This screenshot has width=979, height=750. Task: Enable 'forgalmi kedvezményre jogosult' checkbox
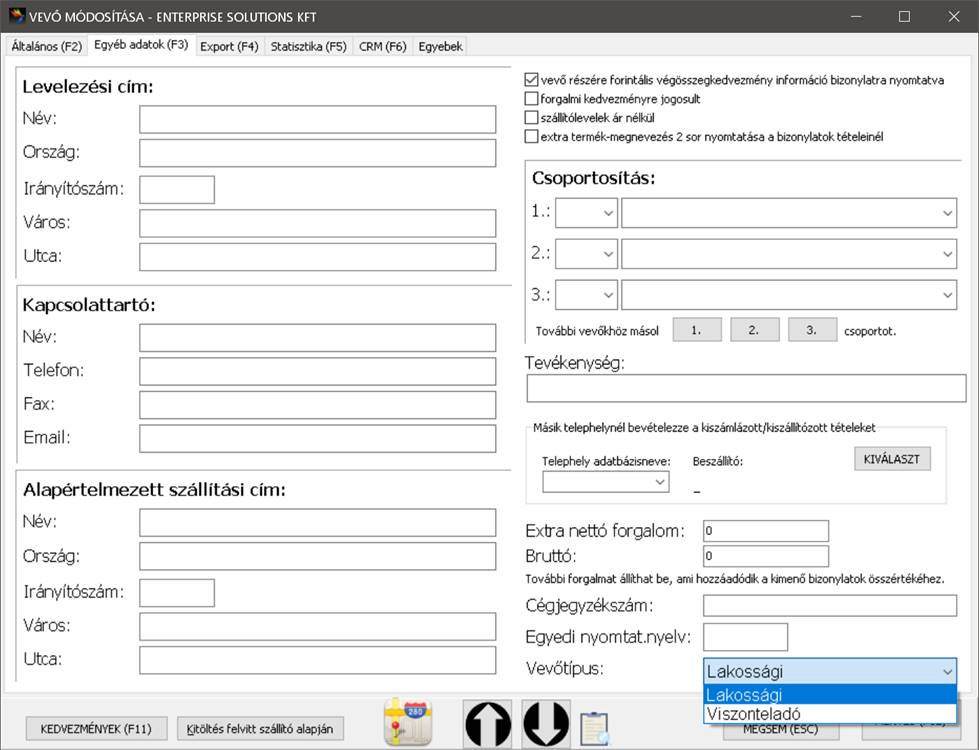[531, 99]
